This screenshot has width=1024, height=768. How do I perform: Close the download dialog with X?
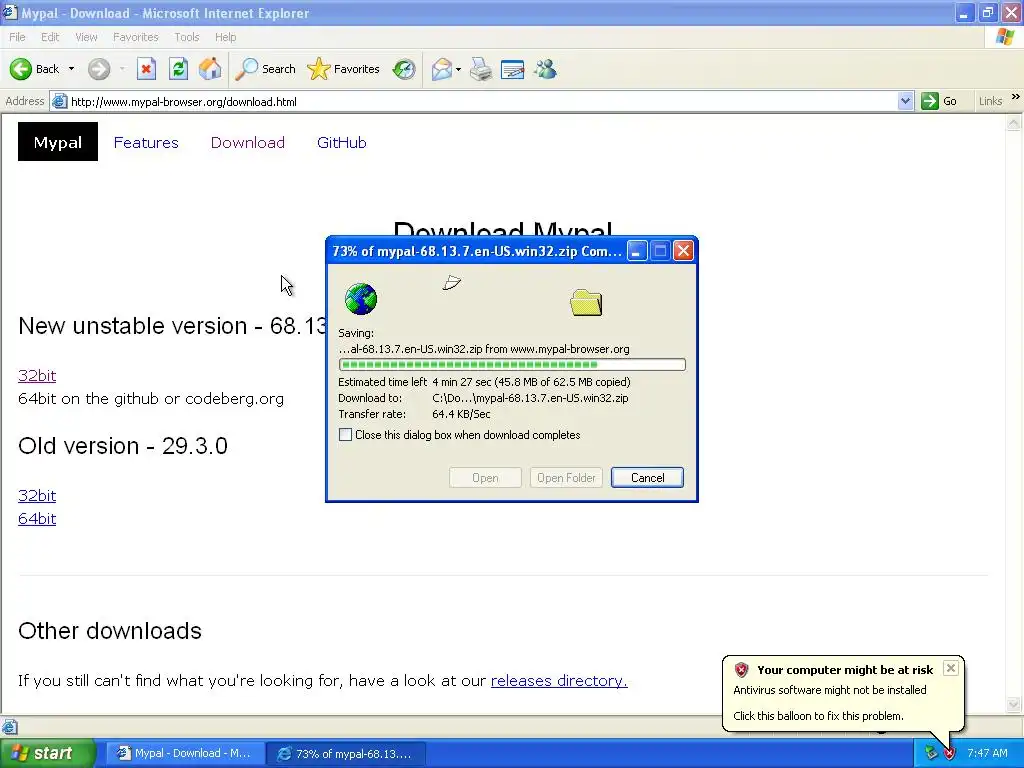tap(683, 251)
